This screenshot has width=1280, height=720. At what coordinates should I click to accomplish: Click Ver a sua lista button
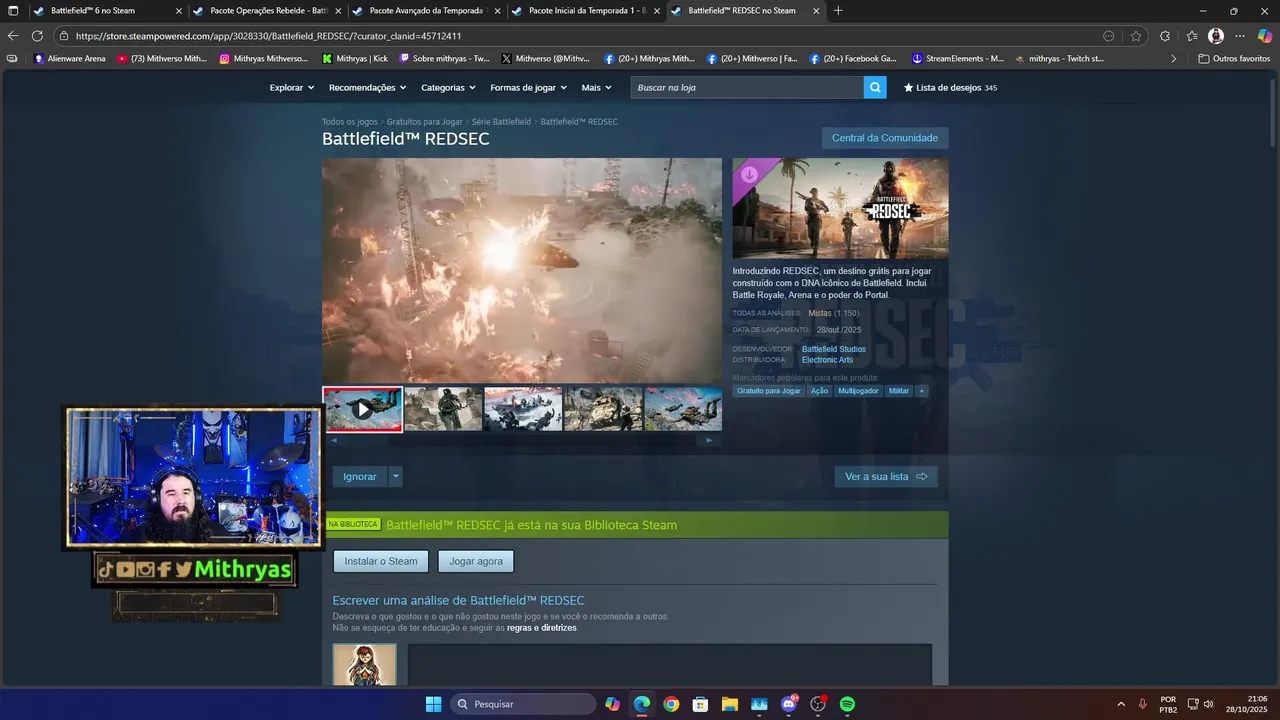coord(886,477)
